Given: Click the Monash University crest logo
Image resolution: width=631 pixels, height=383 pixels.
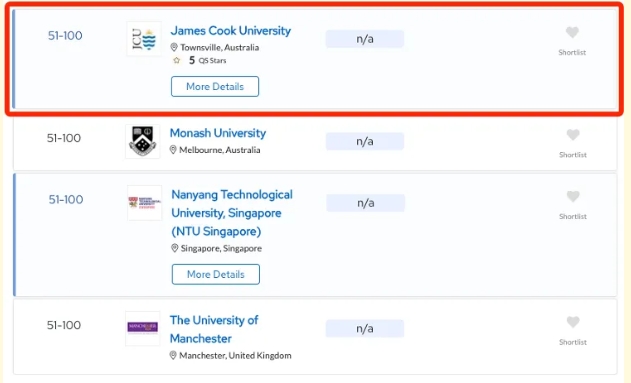Looking at the screenshot, I should click(142, 141).
